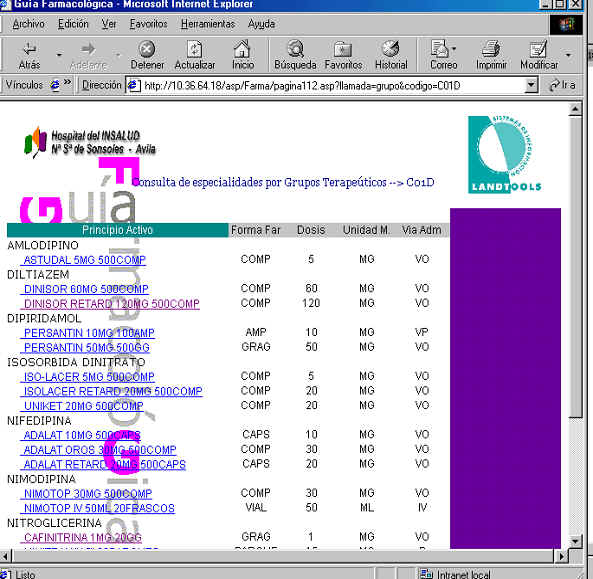Expand the Correo mail dropdown
The width and height of the screenshot is (593, 579).
pos(454,48)
